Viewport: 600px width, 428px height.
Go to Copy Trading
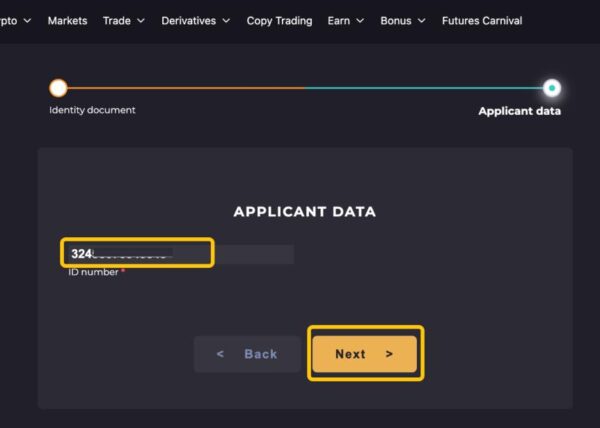tap(279, 21)
